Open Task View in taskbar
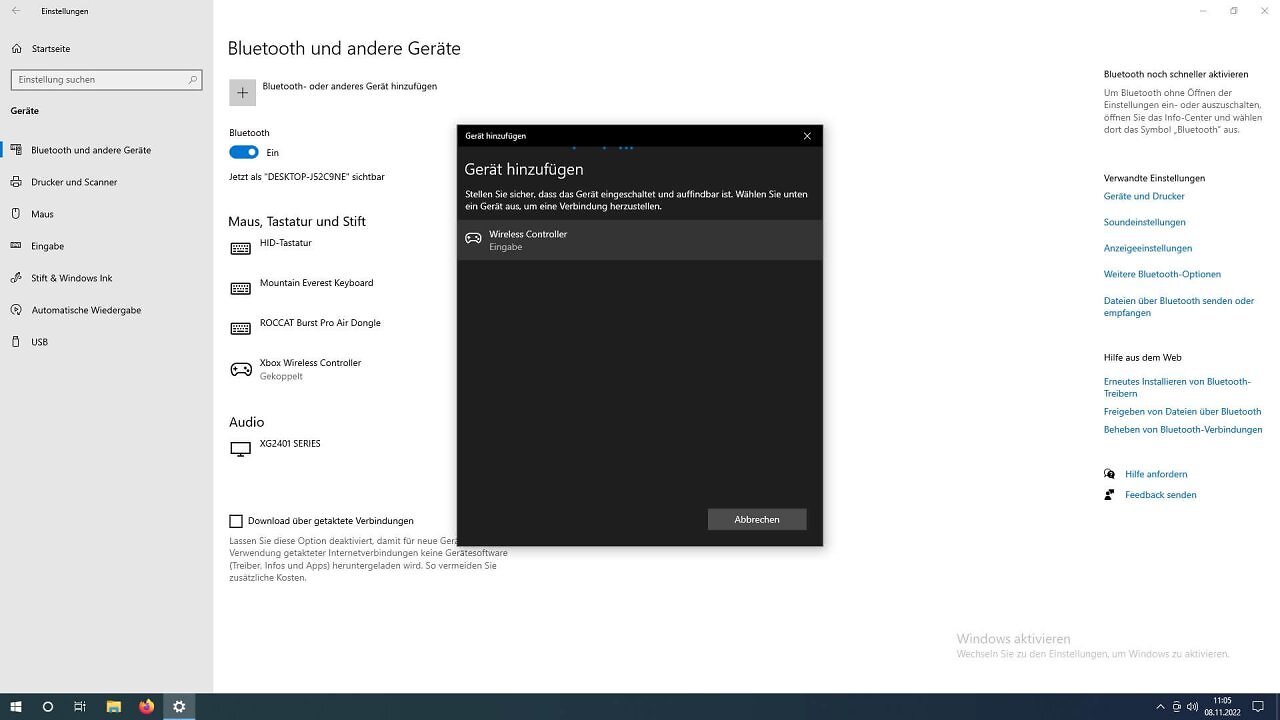Viewport: 1280px width, 720px height. (x=80, y=706)
